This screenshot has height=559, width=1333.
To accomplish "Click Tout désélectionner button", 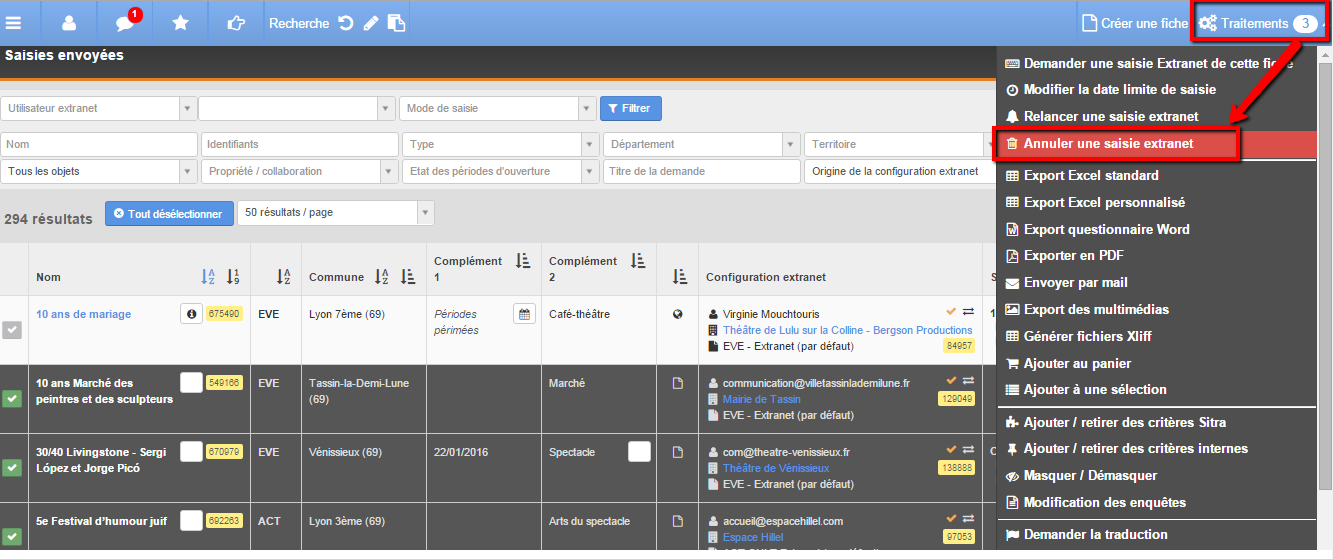I will click(x=169, y=214).
